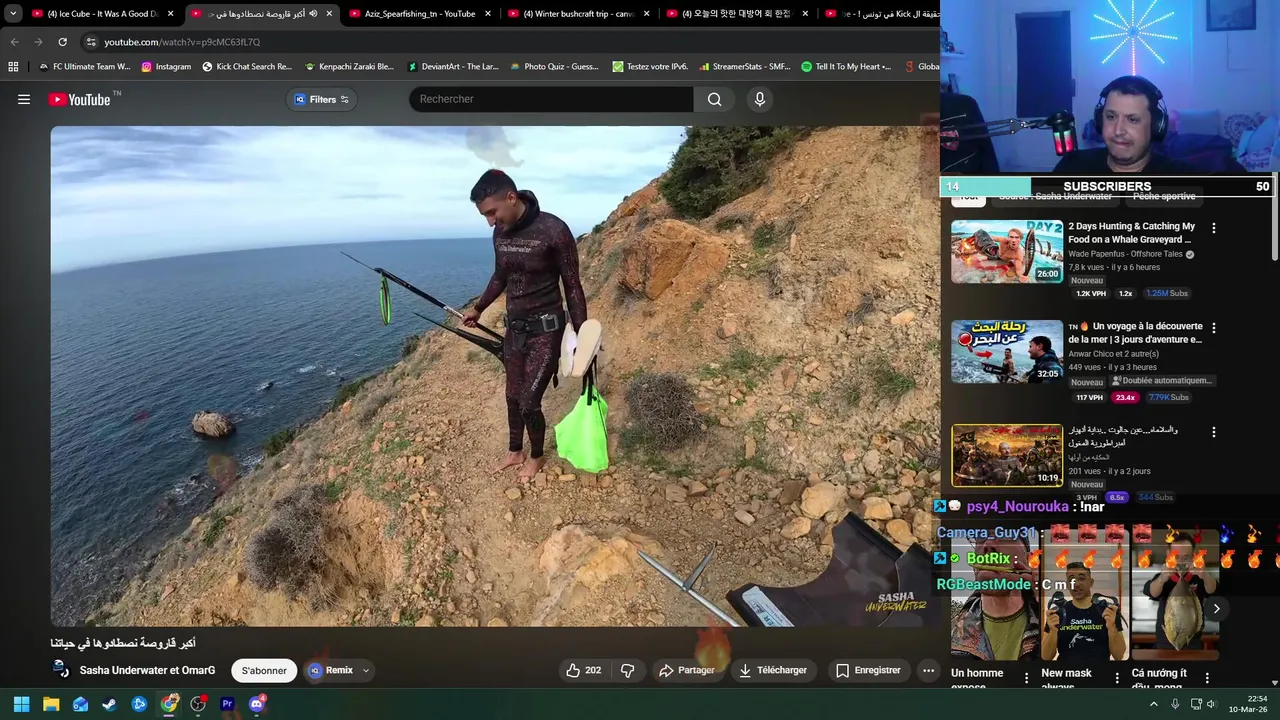Viewport: 1280px width, 720px height.
Task: Open DeviantArt bookmark
Action: pyautogui.click(x=453, y=67)
